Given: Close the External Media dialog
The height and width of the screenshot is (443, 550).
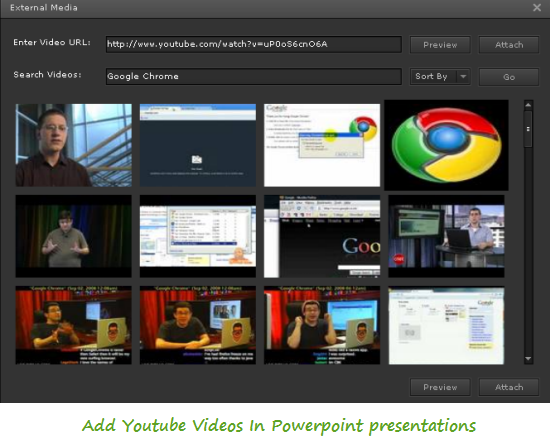Looking at the screenshot, I should (x=537, y=7).
